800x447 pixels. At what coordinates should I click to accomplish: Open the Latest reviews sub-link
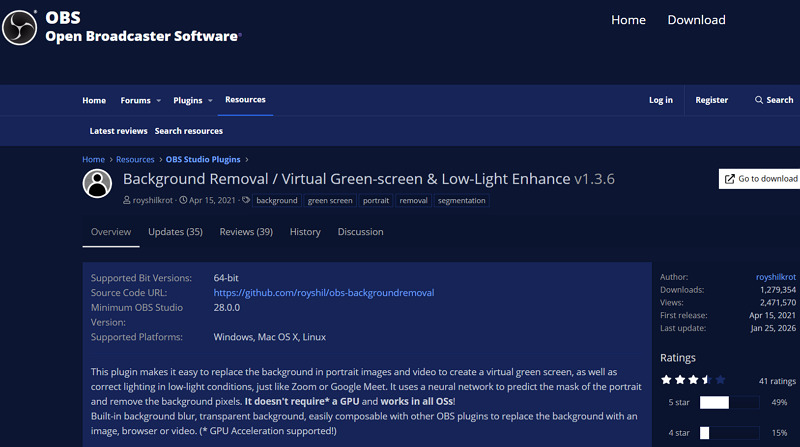[x=118, y=131]
